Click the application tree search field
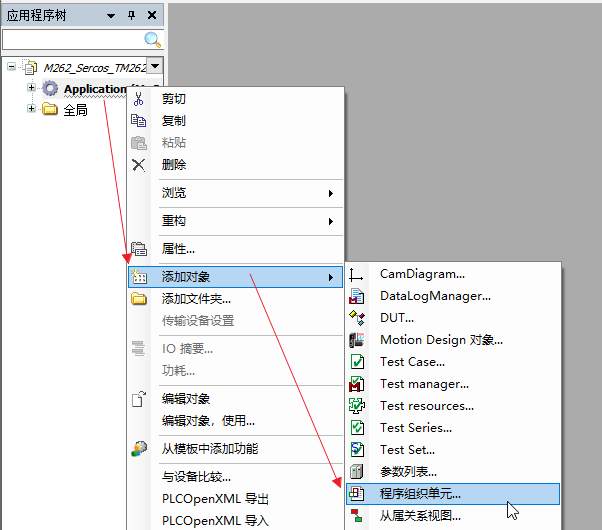Image resolution: width=602 pixels, height=530 pixels. point(72,40)
